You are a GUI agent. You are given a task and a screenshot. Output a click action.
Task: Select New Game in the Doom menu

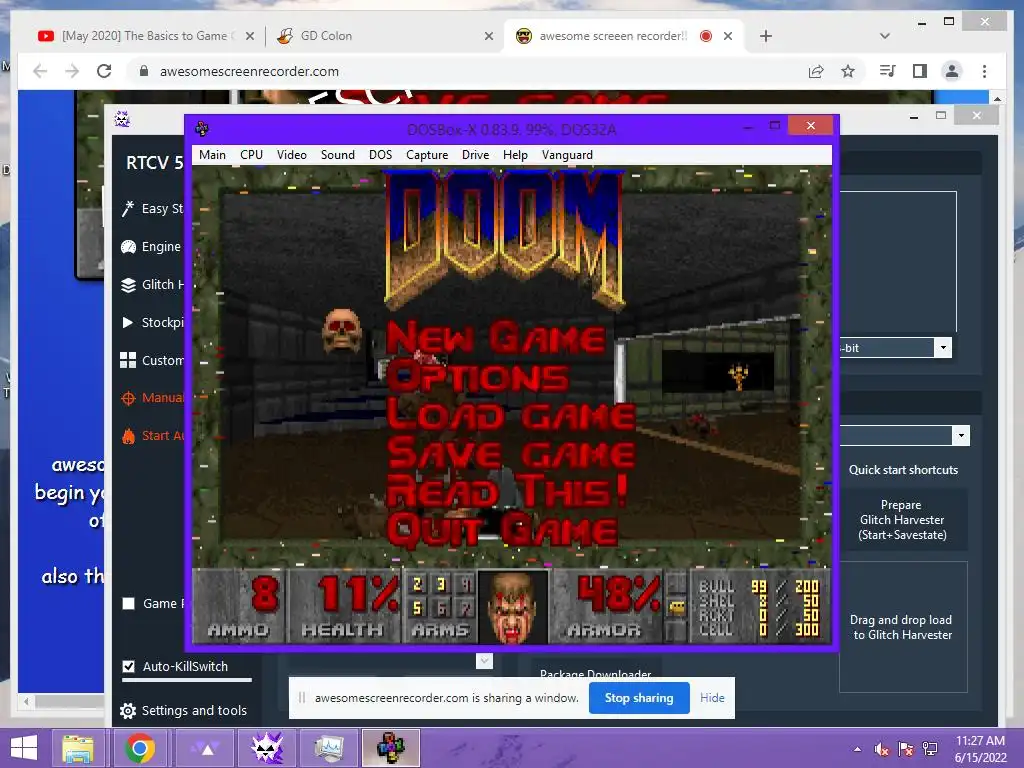496,338
